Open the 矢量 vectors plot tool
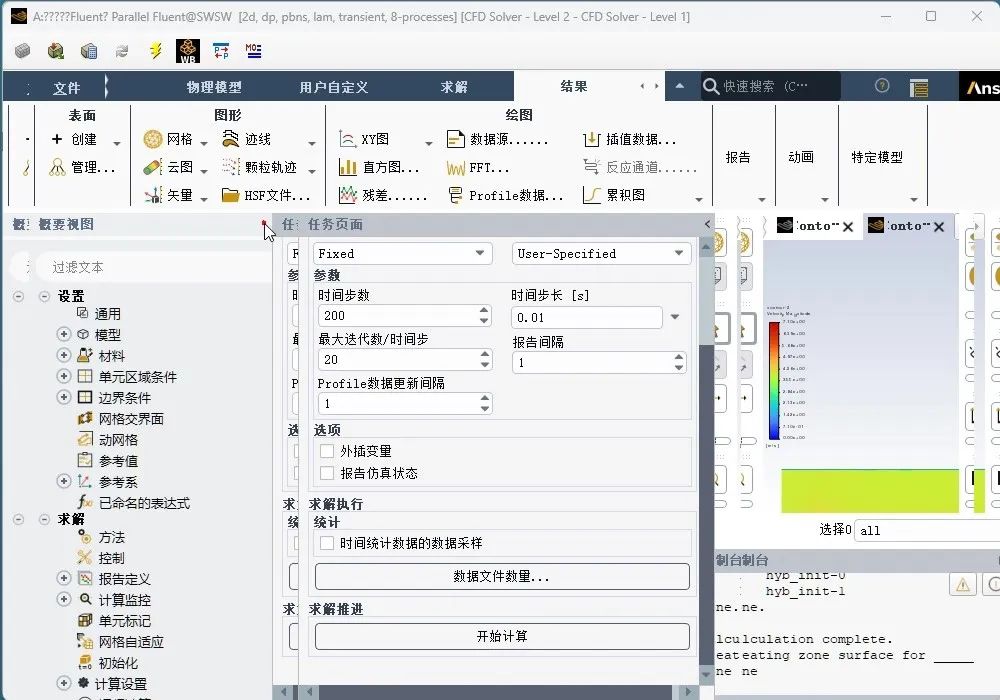Image resolution: width=1000 pixels, height=700 pixels. [x=153, y=195]
